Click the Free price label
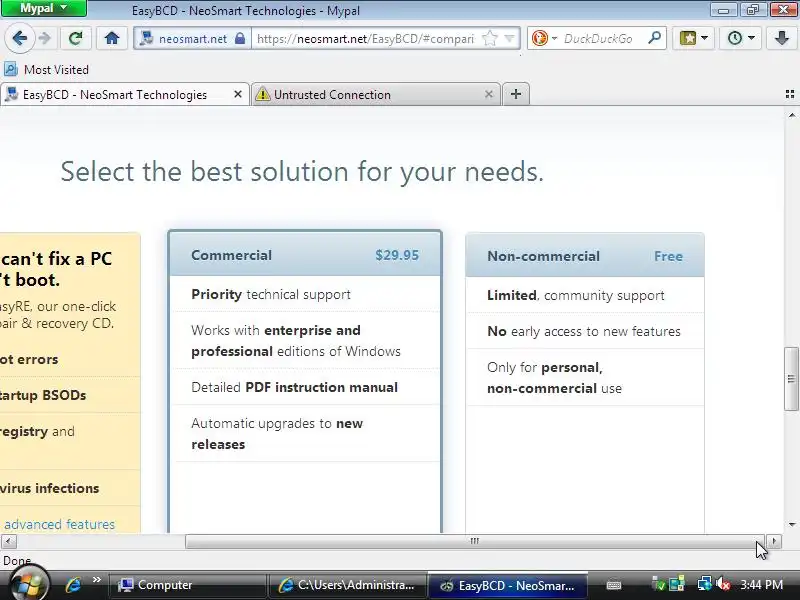800x600 pixels. 668,256
